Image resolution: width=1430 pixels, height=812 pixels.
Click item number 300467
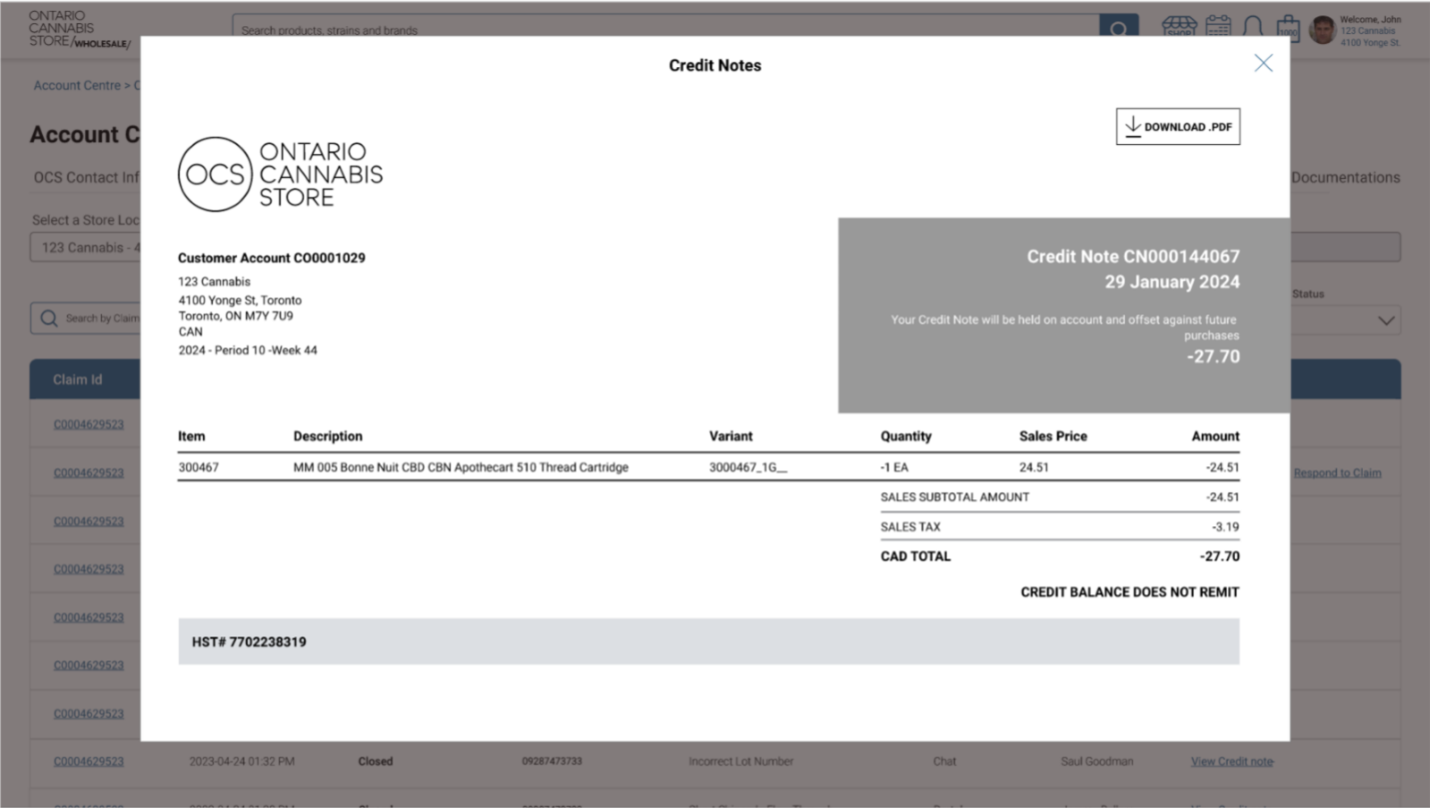(198, 467)
